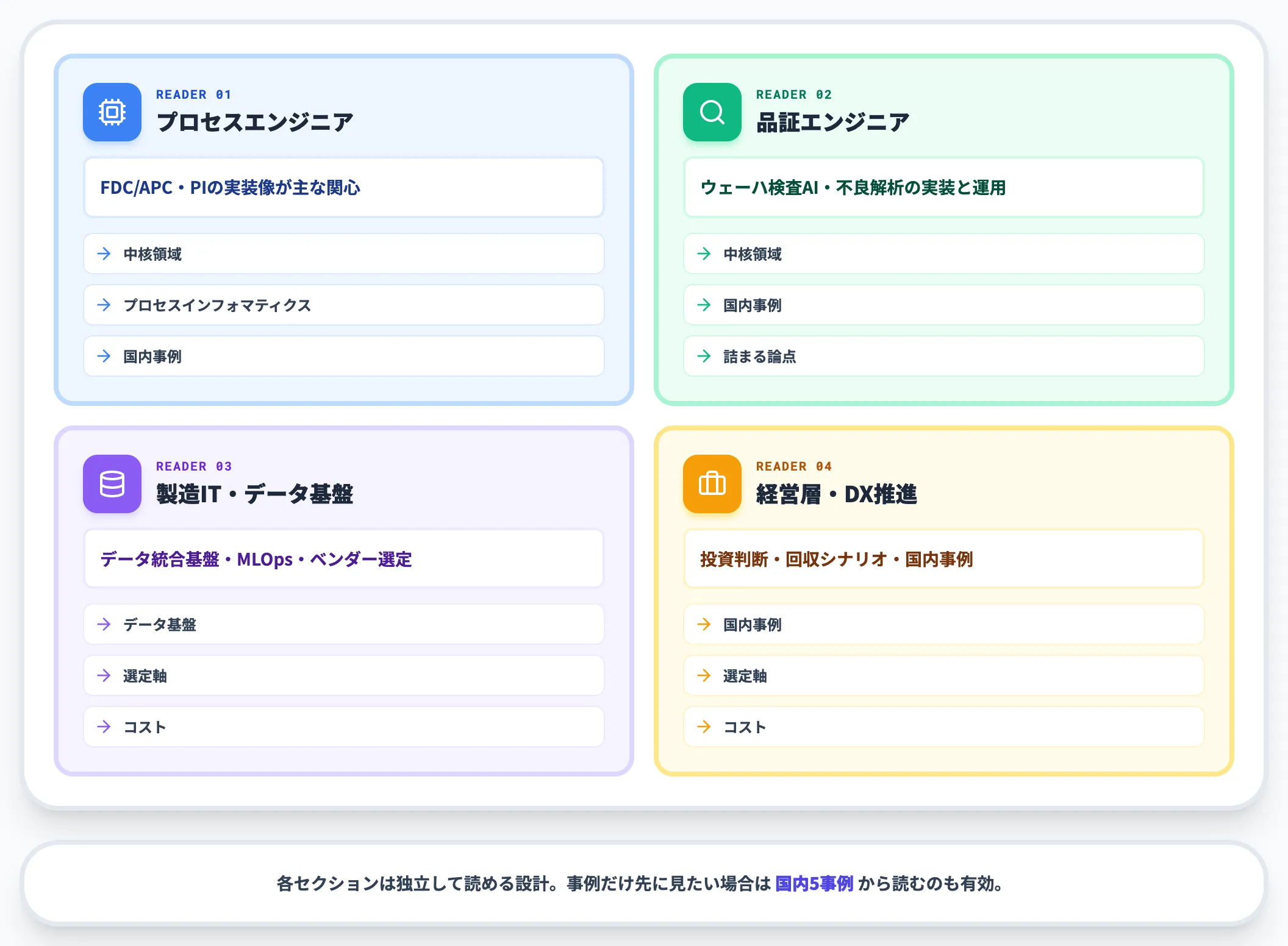The height and width of the screenshot is (946, 1288).
Task: Click arrow icon beside 国内事例 in Reader 04
Action: pos(704,624)
